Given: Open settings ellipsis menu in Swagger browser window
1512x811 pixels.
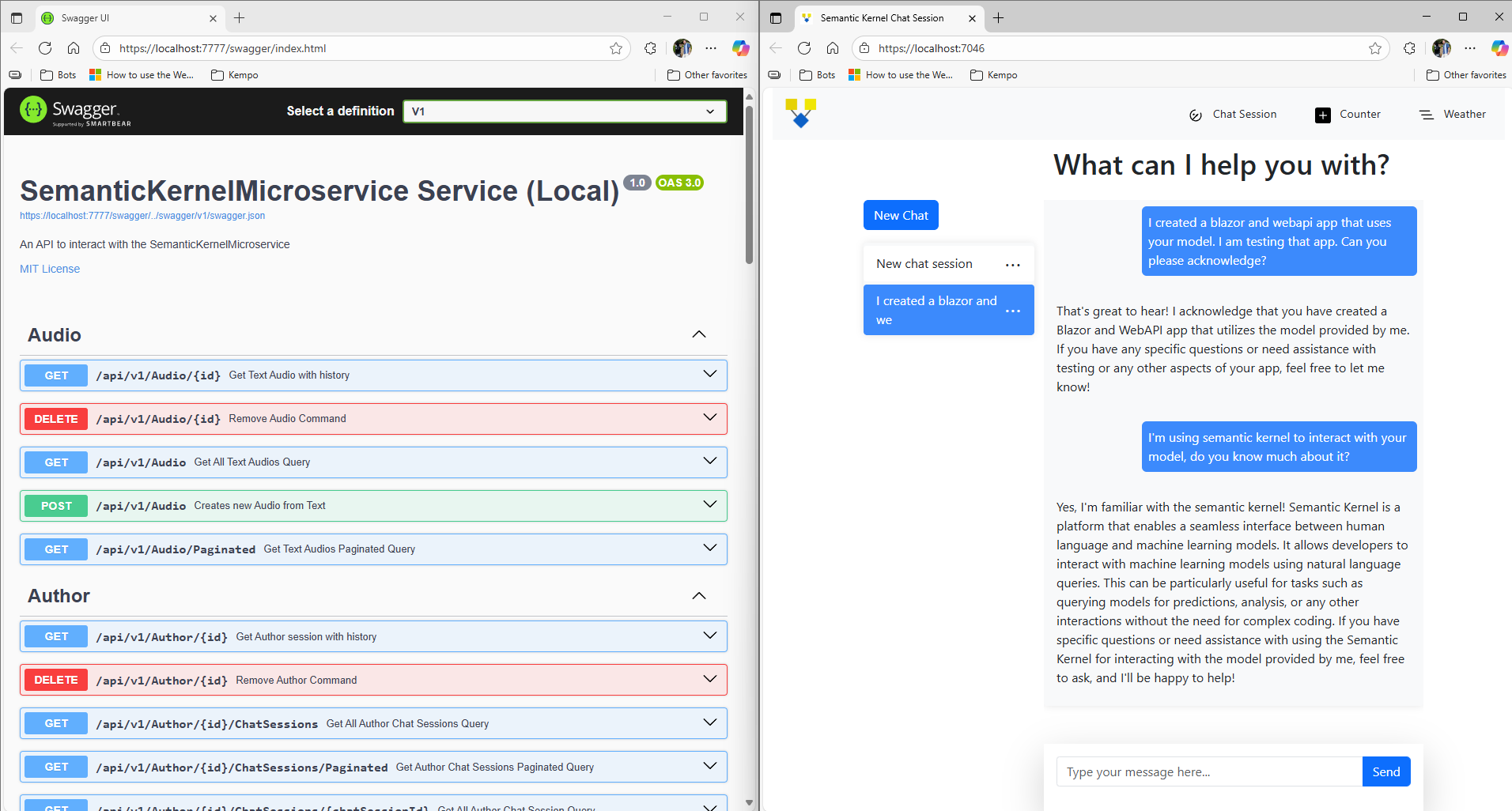Looking at the screenshot, I should pos(711,48).
